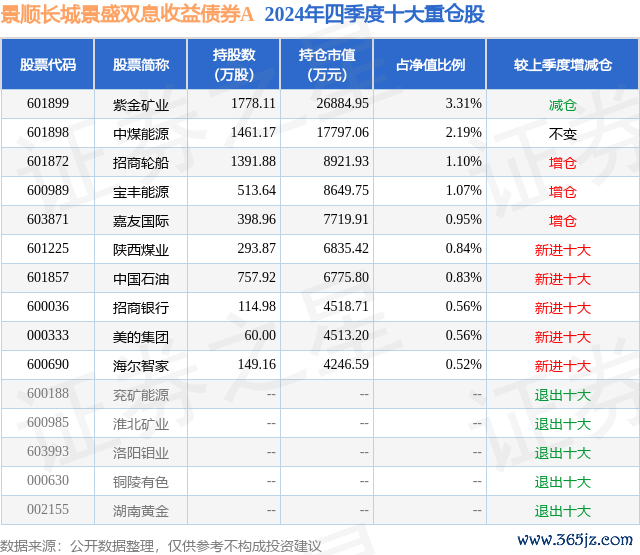Click the 持股数(万股) column header
This screenshot has width=640, height=555.
(234, 64)
